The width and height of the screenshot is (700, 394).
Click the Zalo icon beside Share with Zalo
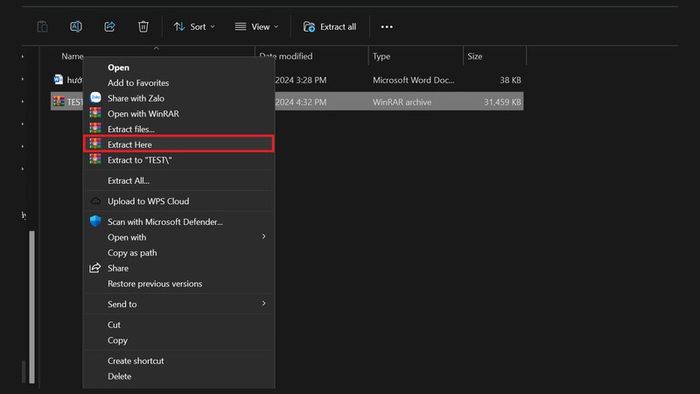click(96, 98)
